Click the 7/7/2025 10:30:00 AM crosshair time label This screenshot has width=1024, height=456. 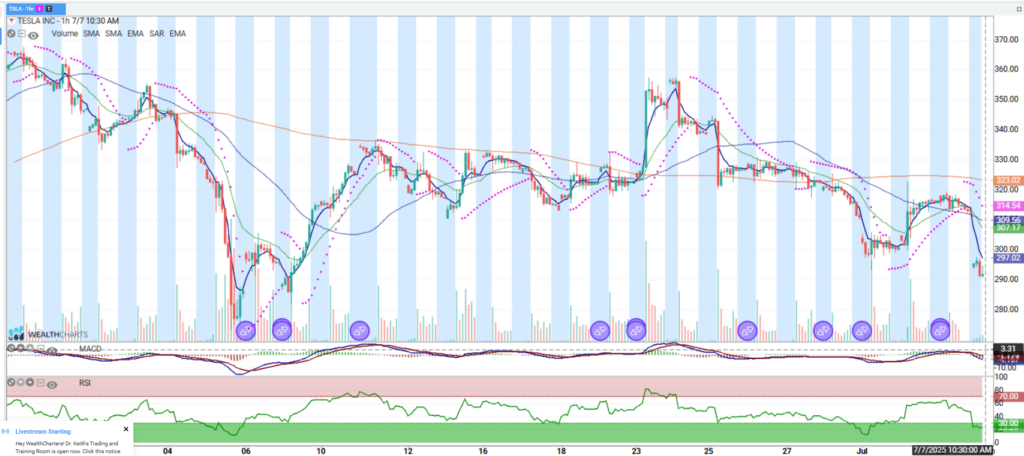coord(952,450)
